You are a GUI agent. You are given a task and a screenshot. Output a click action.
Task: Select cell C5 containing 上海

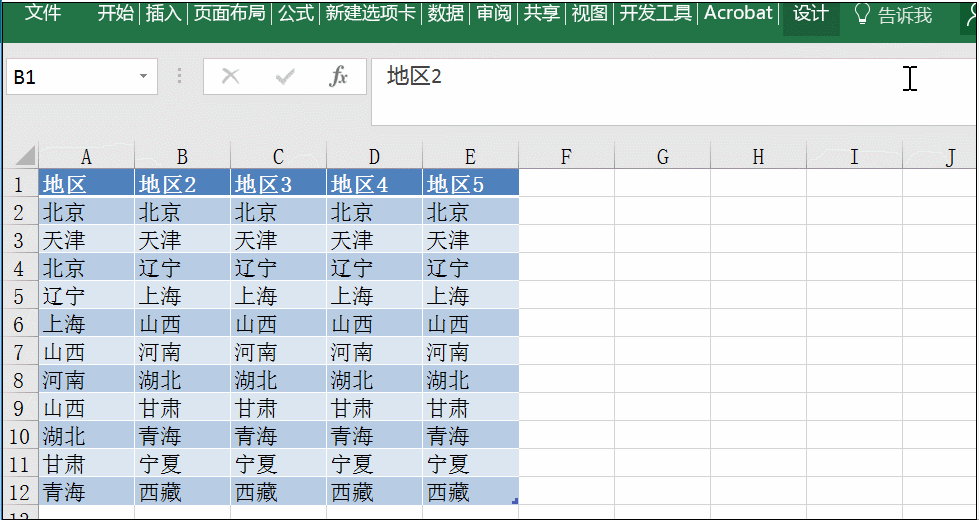point(278,295)
